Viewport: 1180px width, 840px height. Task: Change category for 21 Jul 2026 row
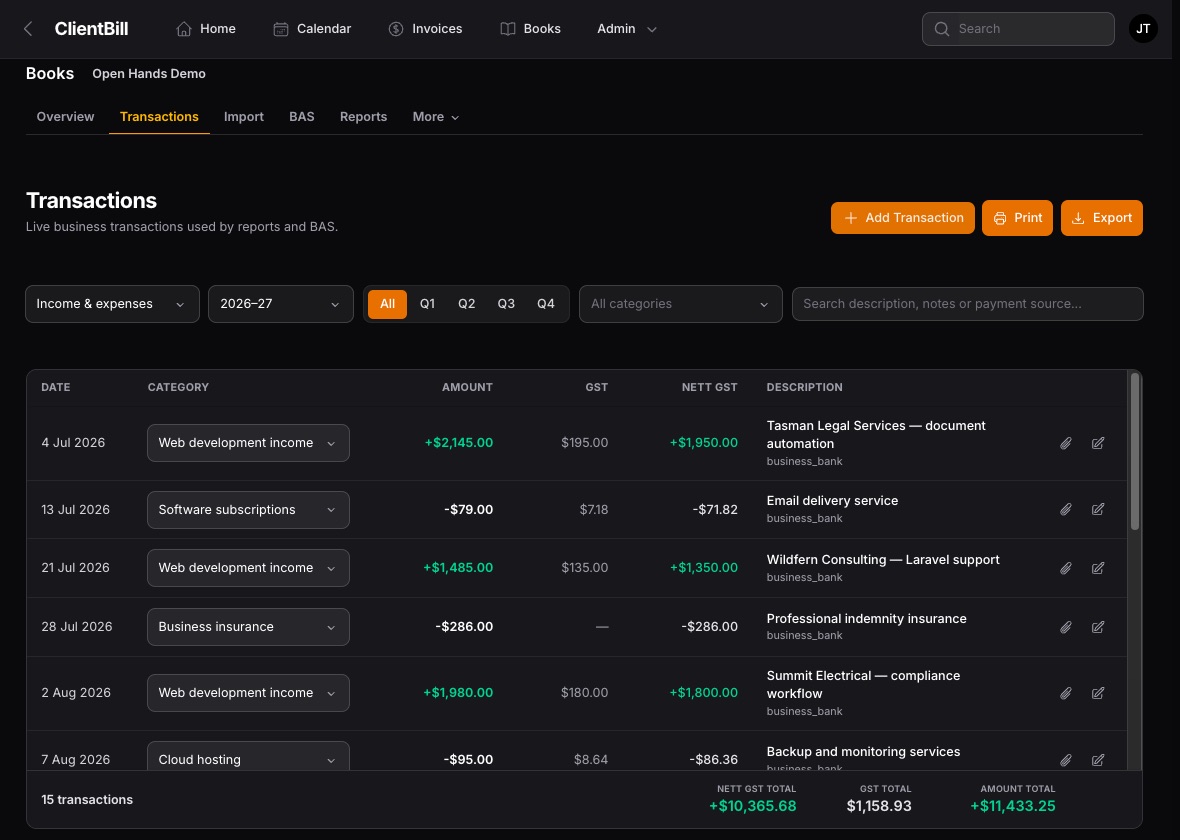coord(248,568)
